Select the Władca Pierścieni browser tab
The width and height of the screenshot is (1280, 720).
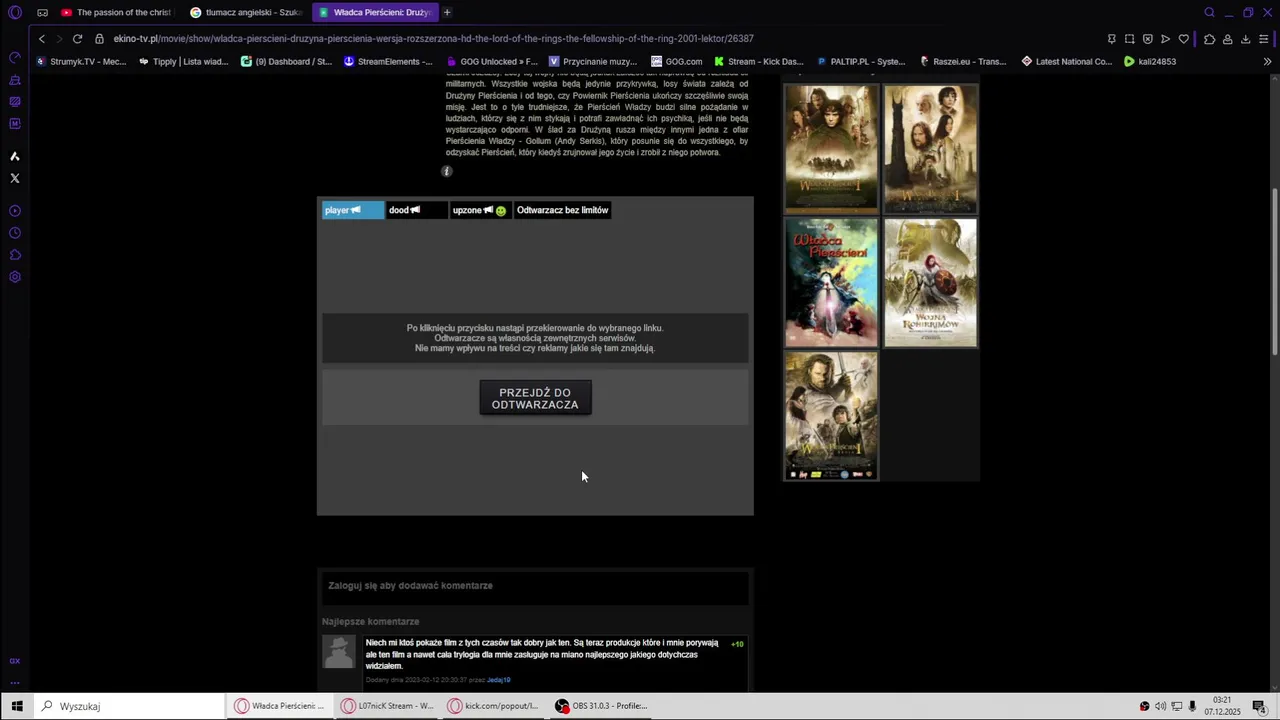[x=374, y=13]
